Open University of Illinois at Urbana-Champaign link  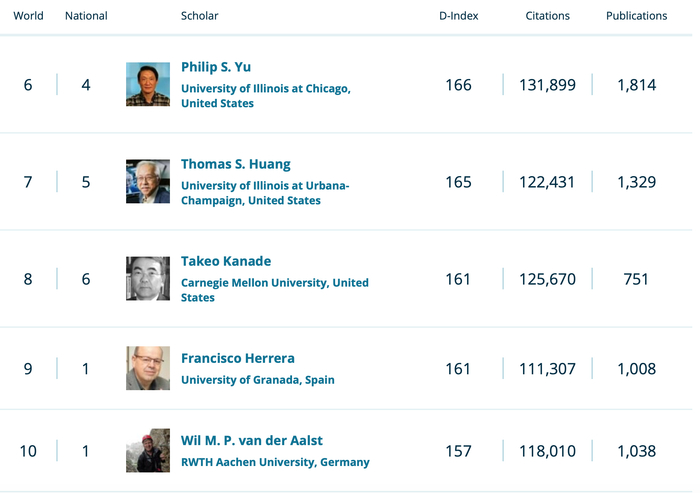click(265, 186)
